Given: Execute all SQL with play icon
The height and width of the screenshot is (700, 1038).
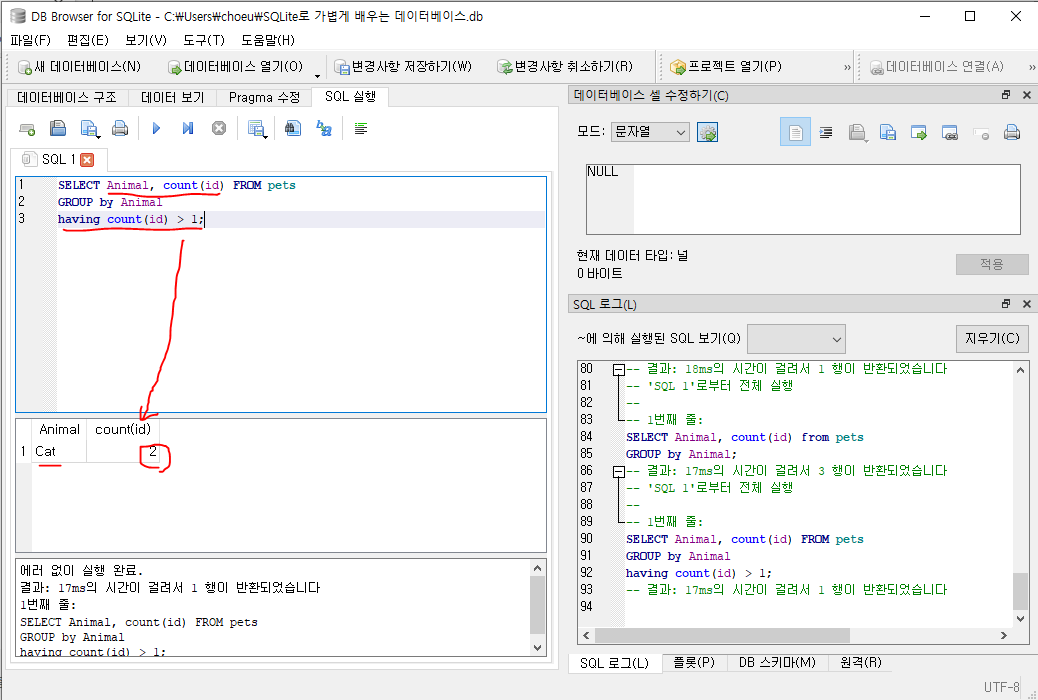Looking at the screenshot, I should [156, 128].
